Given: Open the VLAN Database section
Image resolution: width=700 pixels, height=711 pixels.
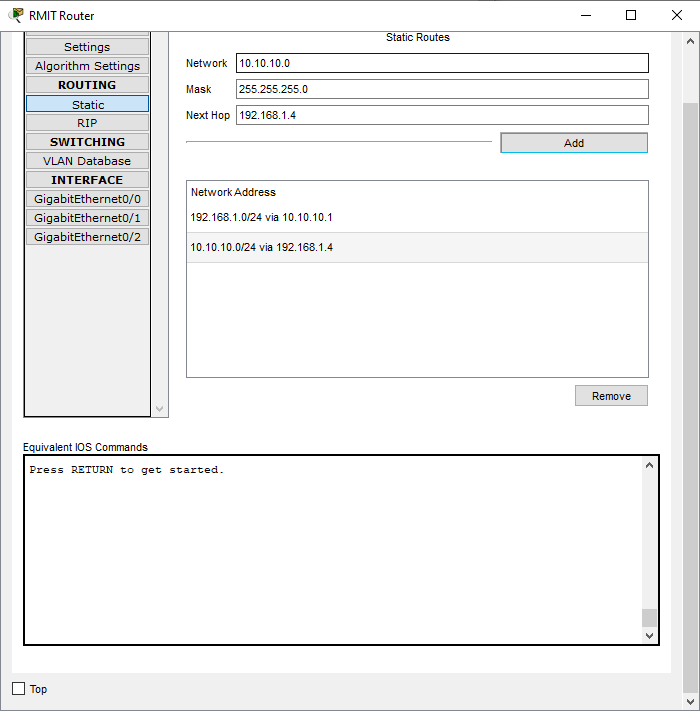Looking at the screenshot, I should pos(87,161).
